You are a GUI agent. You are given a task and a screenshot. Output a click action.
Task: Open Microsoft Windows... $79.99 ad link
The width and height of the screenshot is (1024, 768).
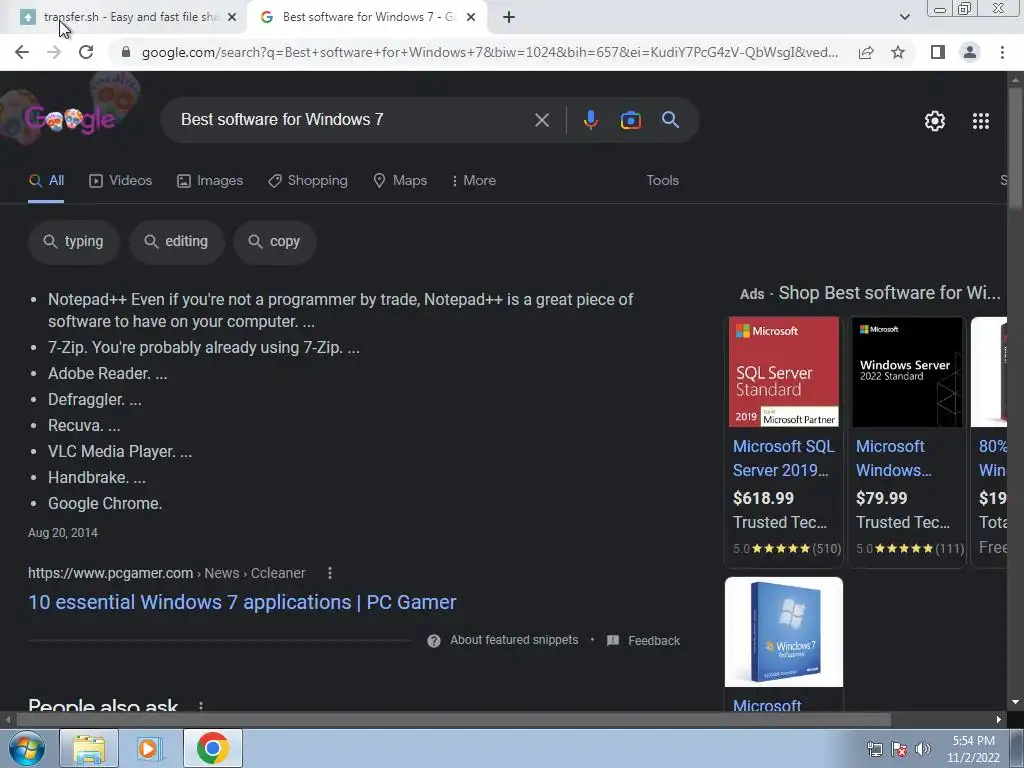[893, 458]
